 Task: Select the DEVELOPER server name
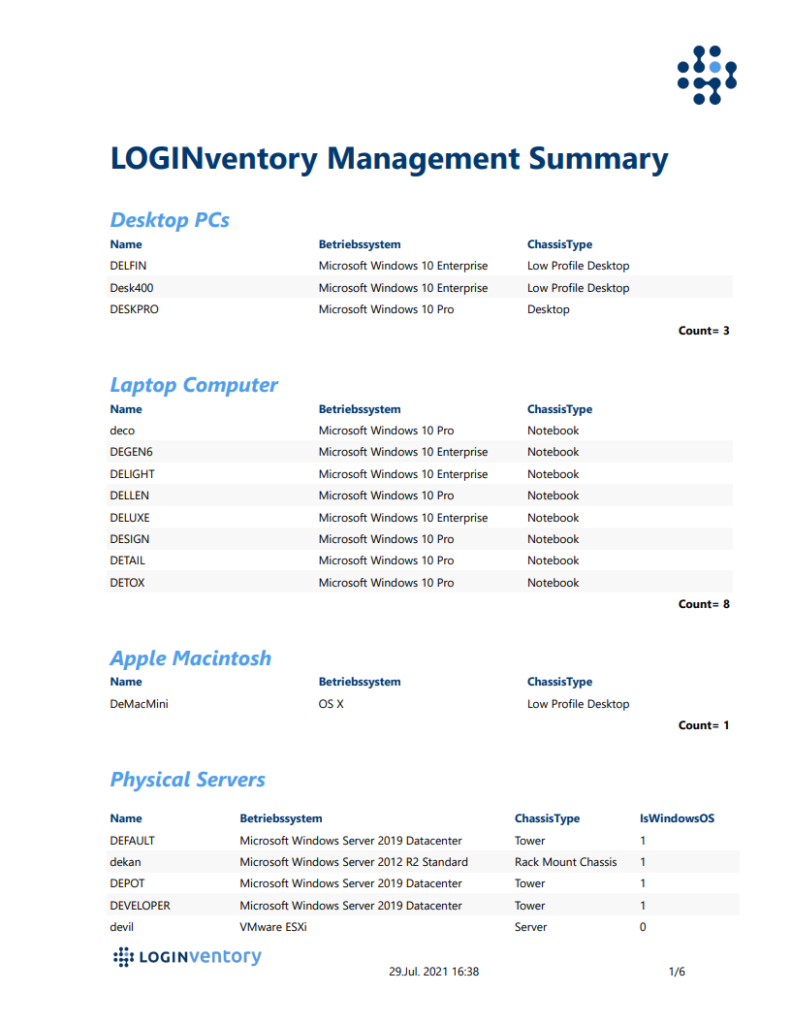(140, 906)
